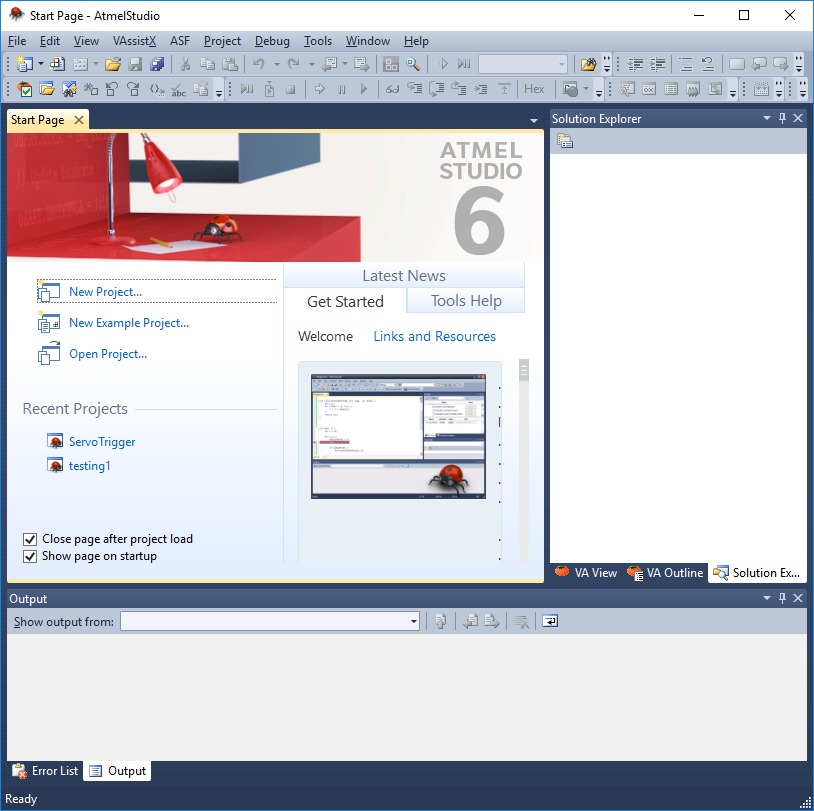This screenshot has height=811, width=814.
Task: Open the Debug menu
Action: coord(272,41)
